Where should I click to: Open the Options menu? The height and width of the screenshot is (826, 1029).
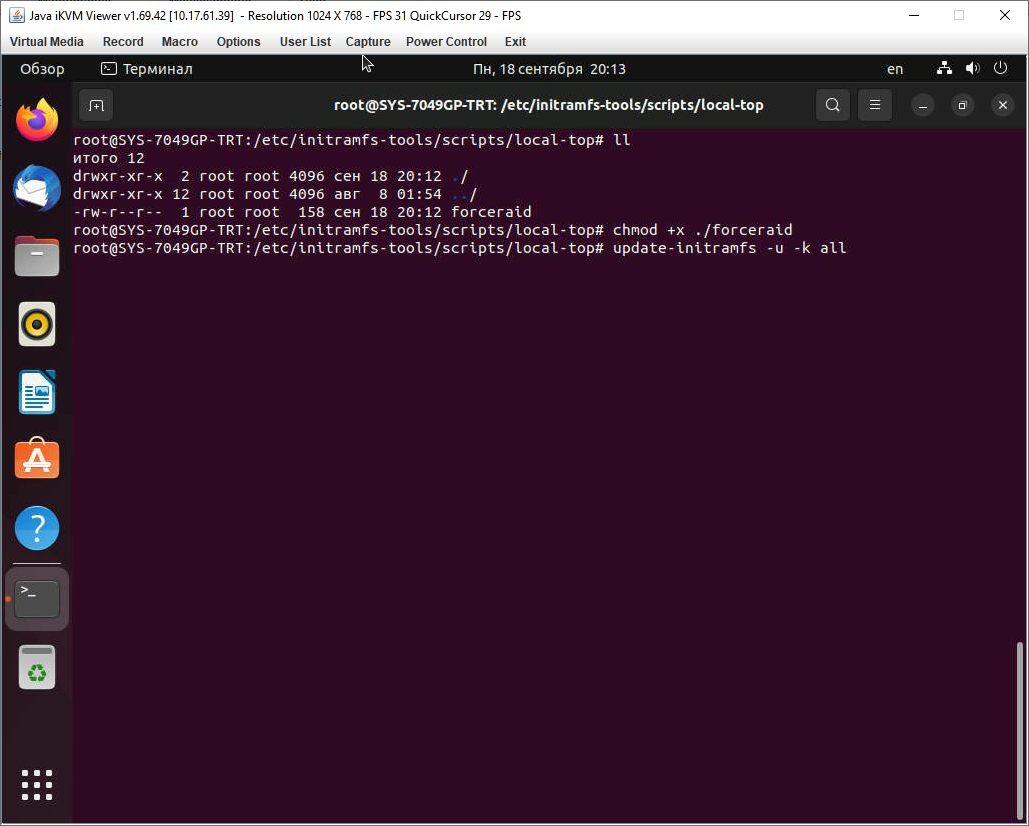point(238,42)
